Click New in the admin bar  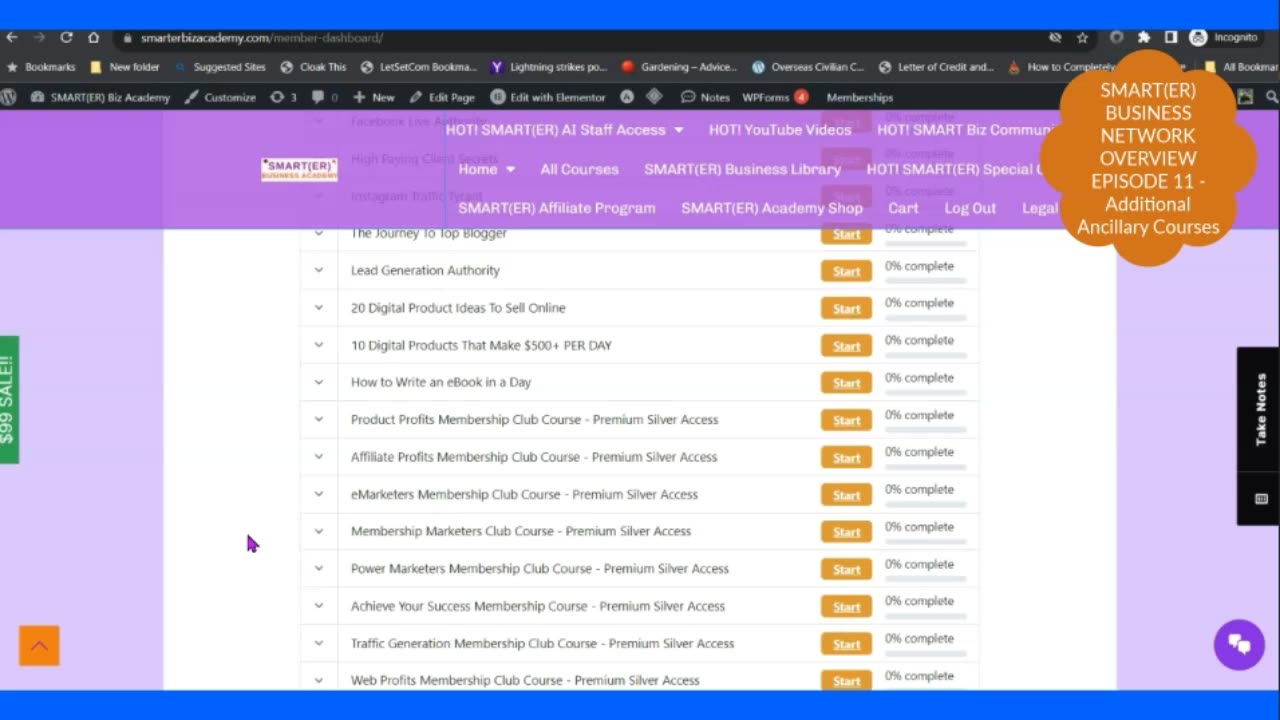pos(374,97)
